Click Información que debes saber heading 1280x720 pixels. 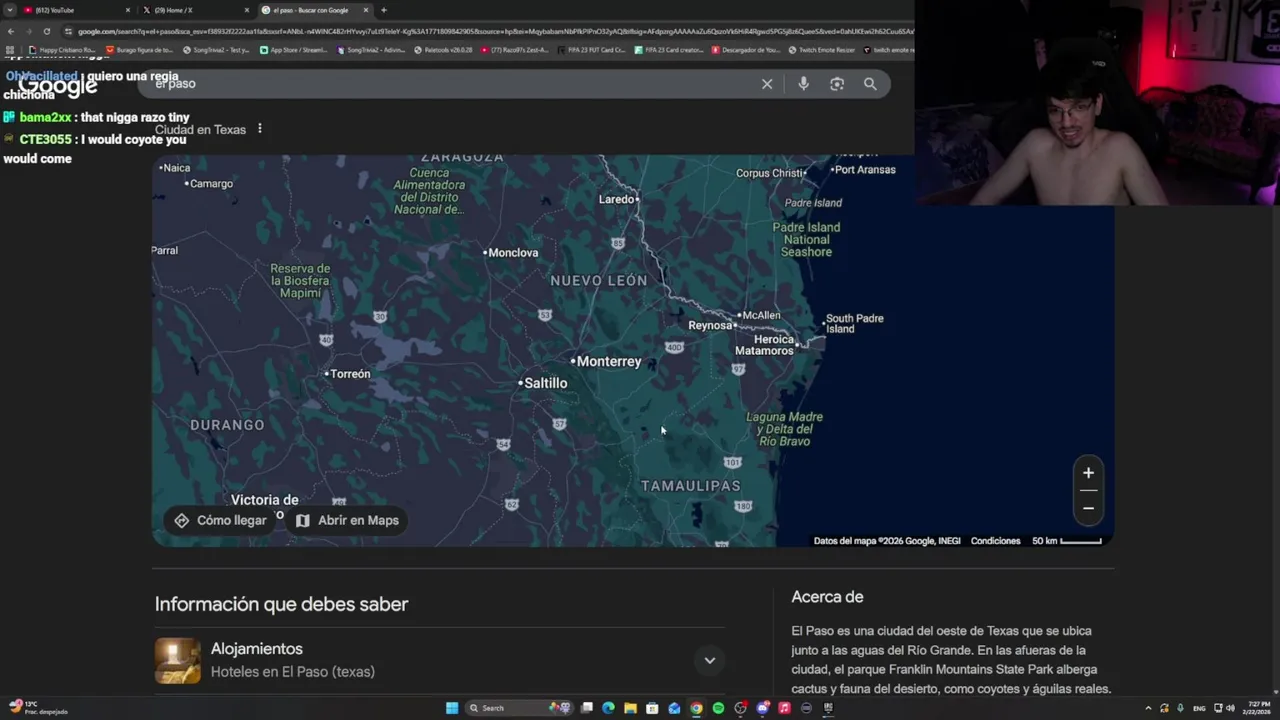tap(281, 604)
